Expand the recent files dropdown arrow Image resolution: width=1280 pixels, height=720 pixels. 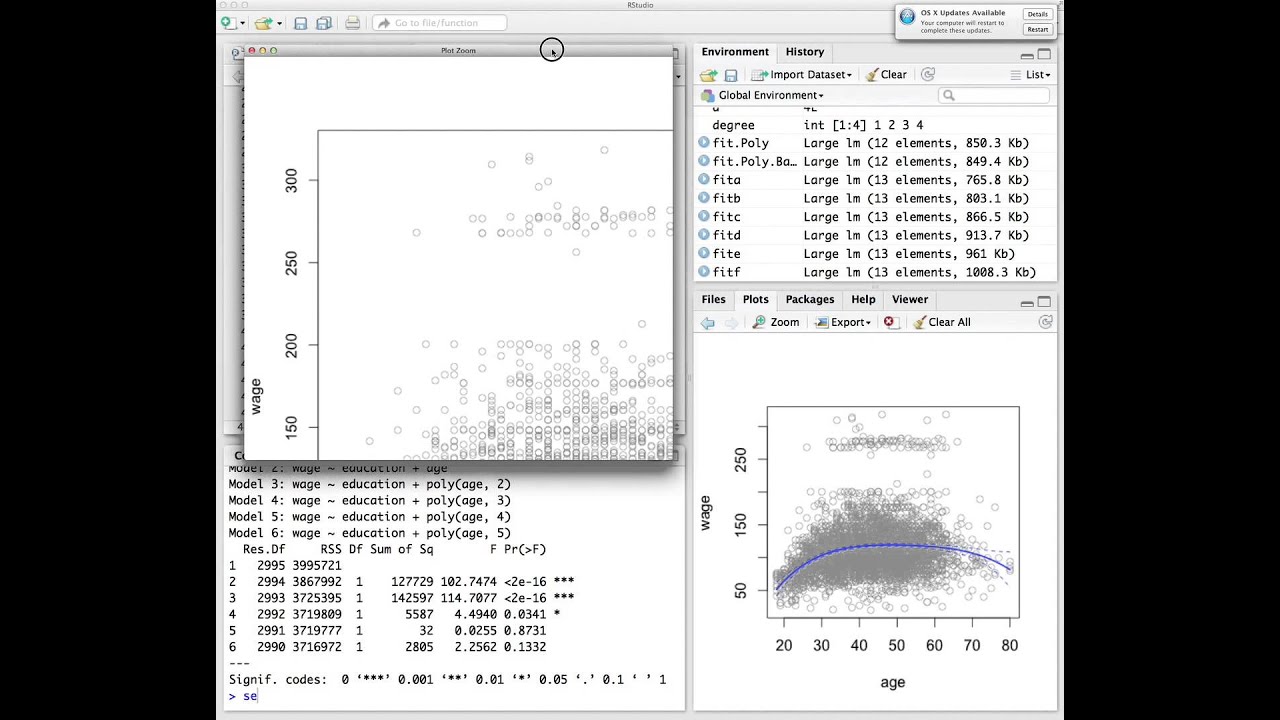[279, 23]
